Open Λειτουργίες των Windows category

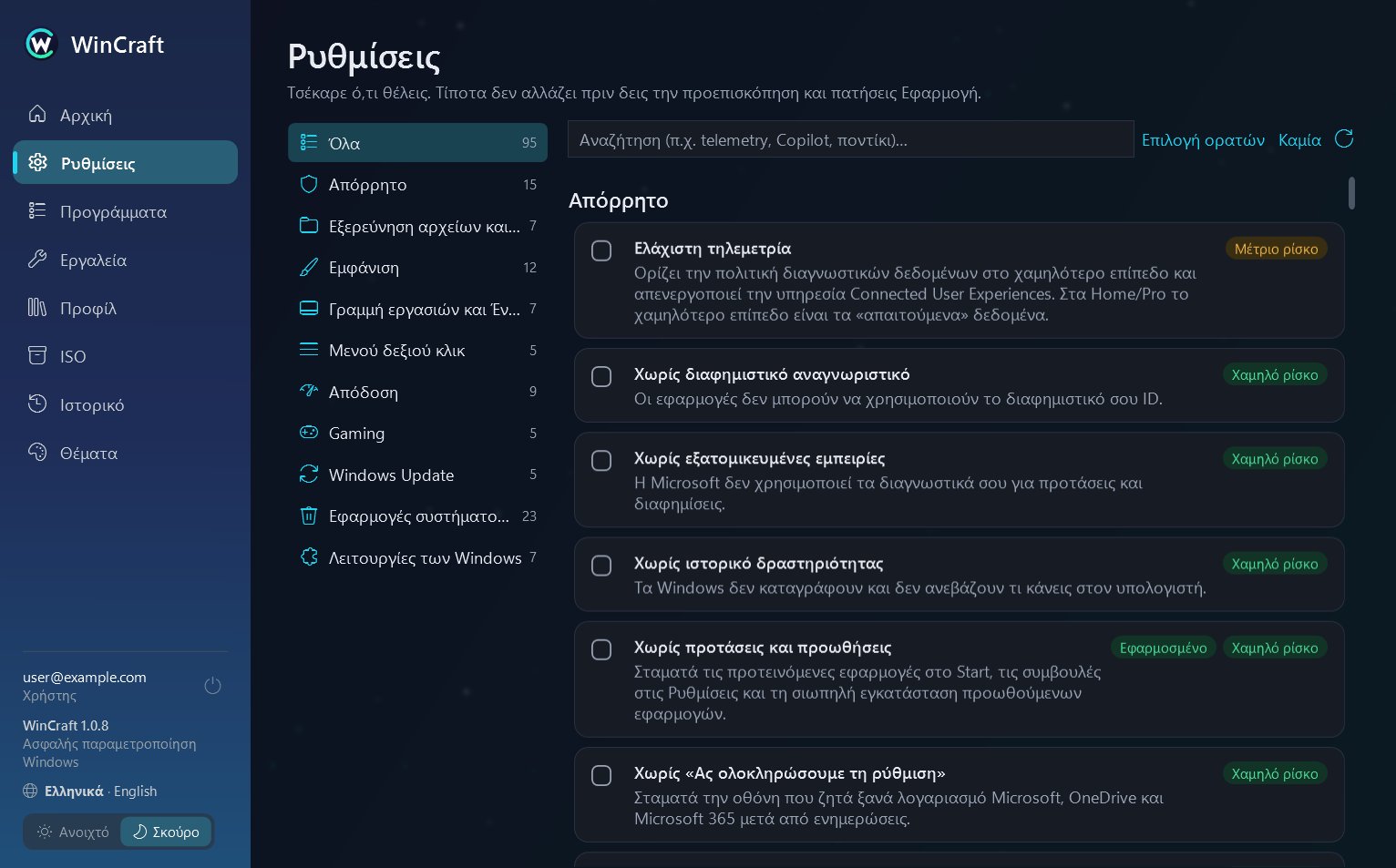(x=417, y=557)
